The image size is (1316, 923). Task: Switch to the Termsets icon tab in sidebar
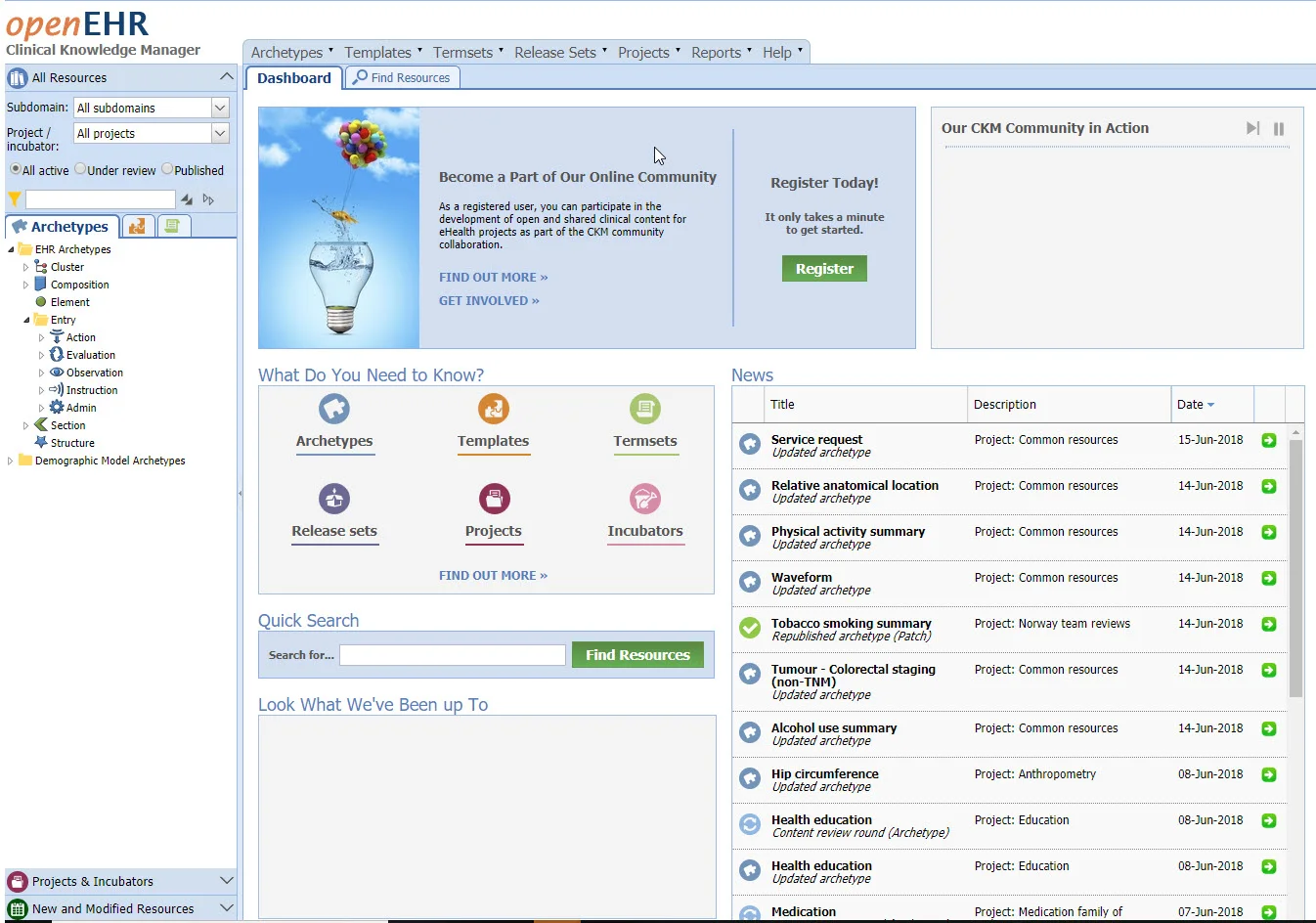[172, 227]
